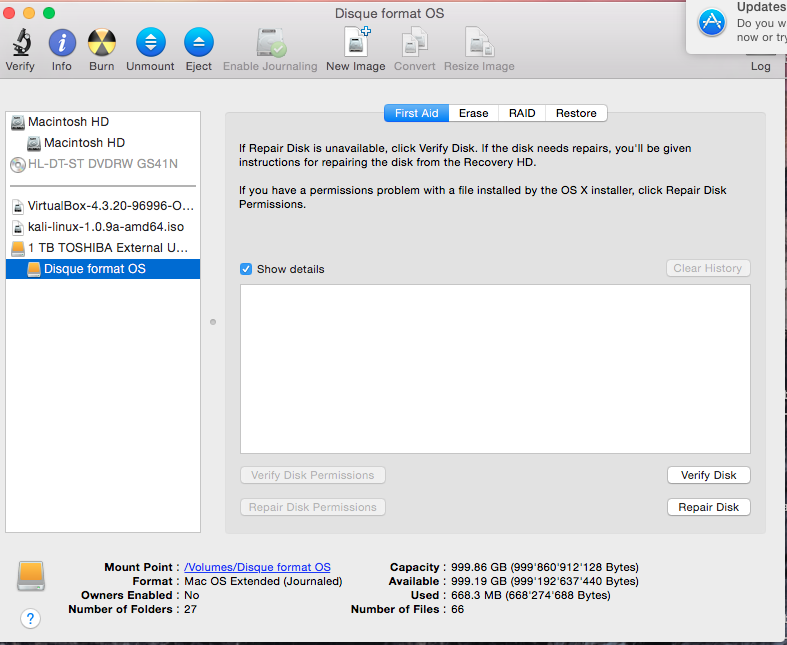This screenshot has width=787, height=645.
Task: Open the Restore tab
Action: pos(576,113)
